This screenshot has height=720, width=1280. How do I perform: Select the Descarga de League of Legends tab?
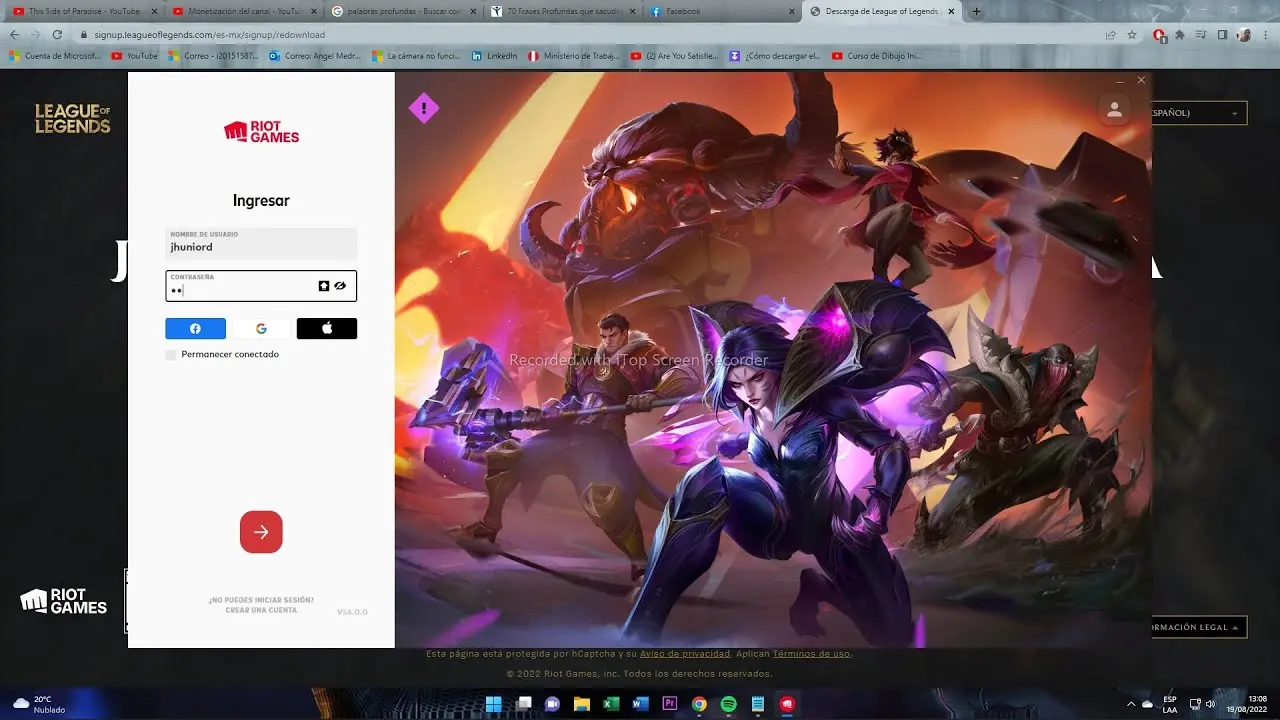tap(880, 12)
